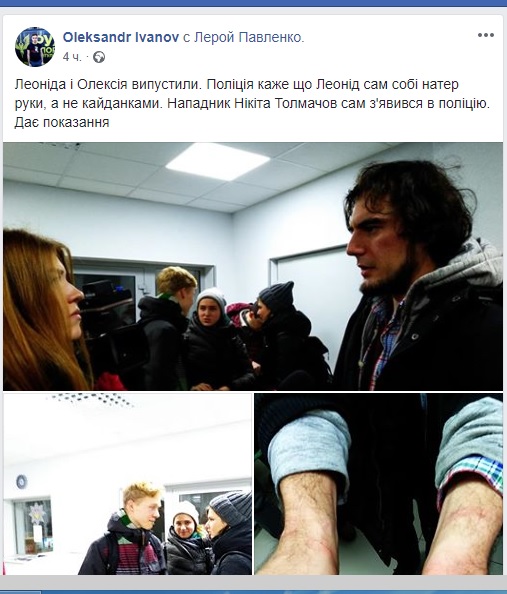Click the blue Facebook header bar at top
Screen dimensions: 507x594
pyautogui.click(x=254, y=3)
